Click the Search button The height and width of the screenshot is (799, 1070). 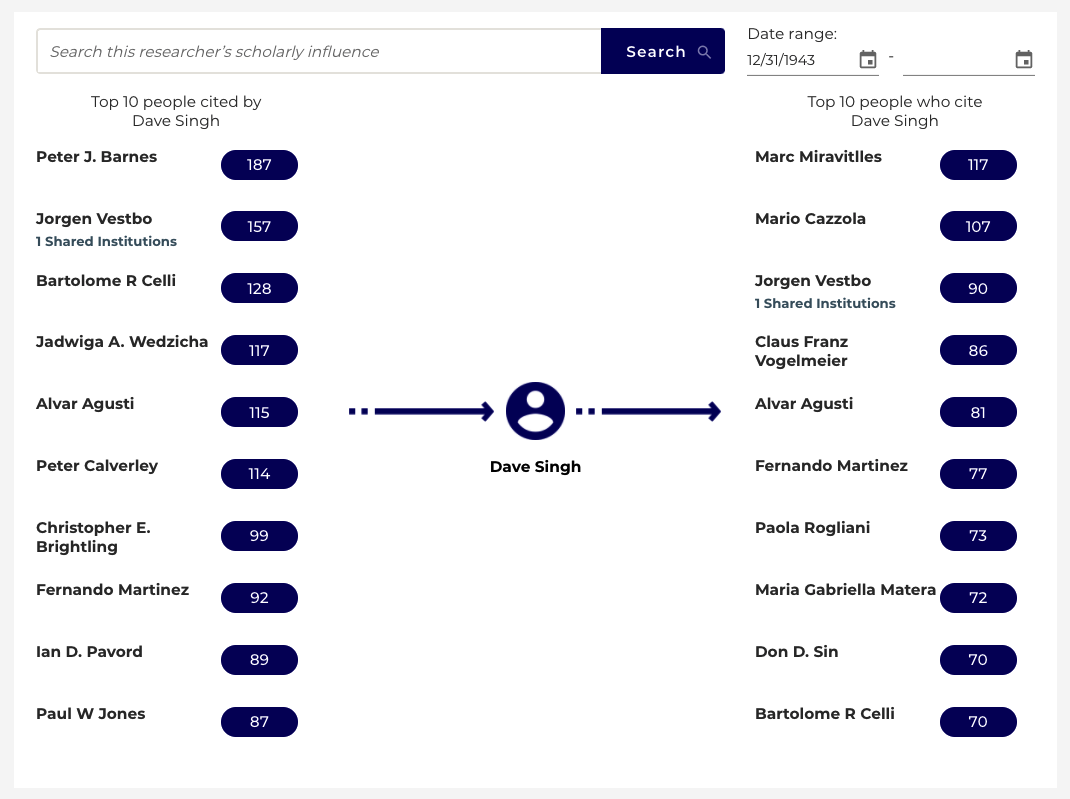click(663, 51)
